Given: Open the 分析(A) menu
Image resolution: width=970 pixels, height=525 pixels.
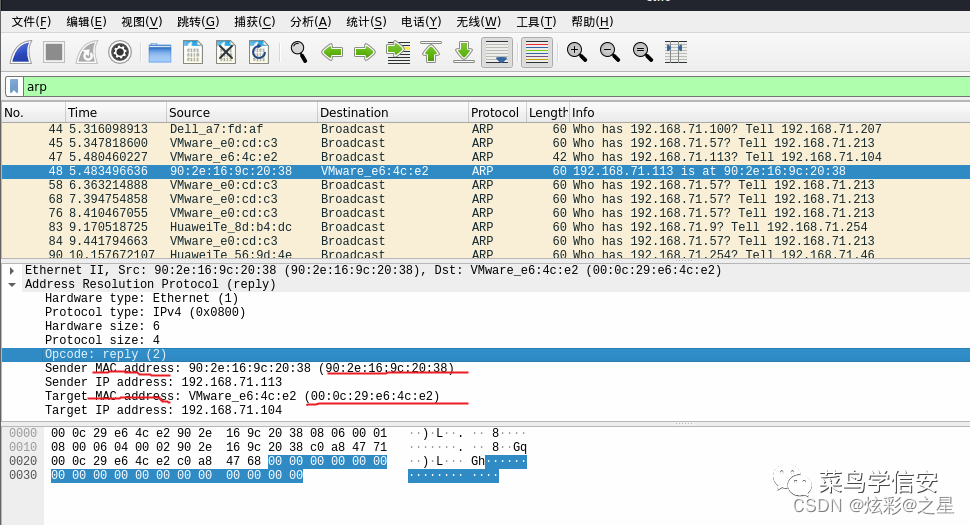Looking at the screenshot, I should [311, 22].
